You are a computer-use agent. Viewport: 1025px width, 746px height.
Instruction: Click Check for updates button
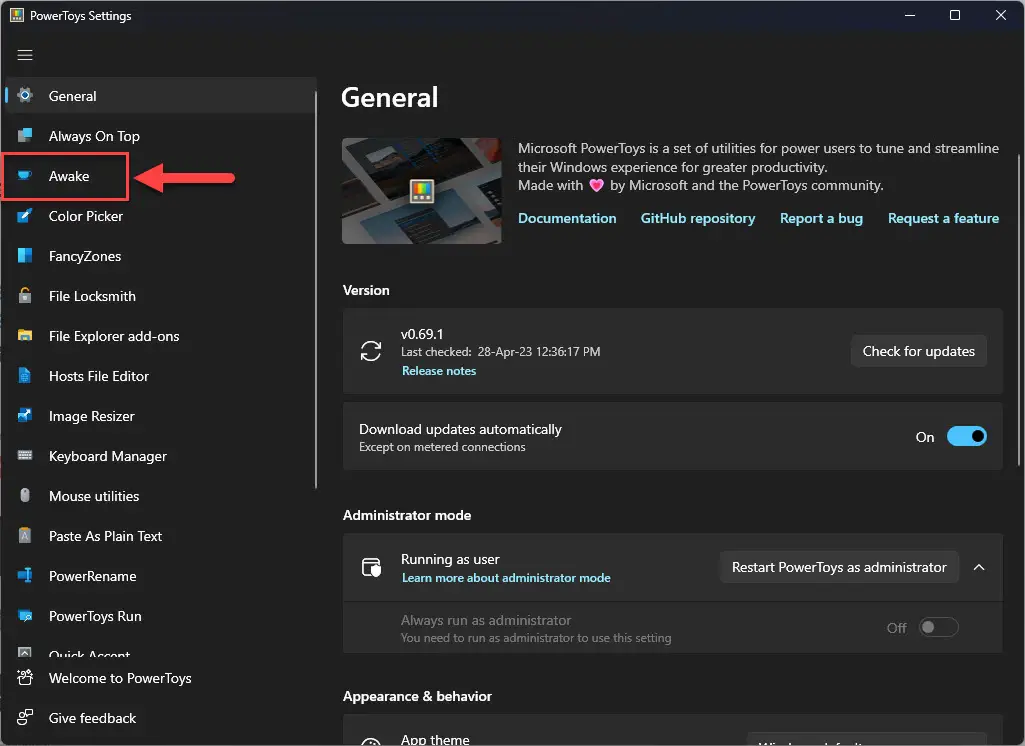[x=918, y=351]
